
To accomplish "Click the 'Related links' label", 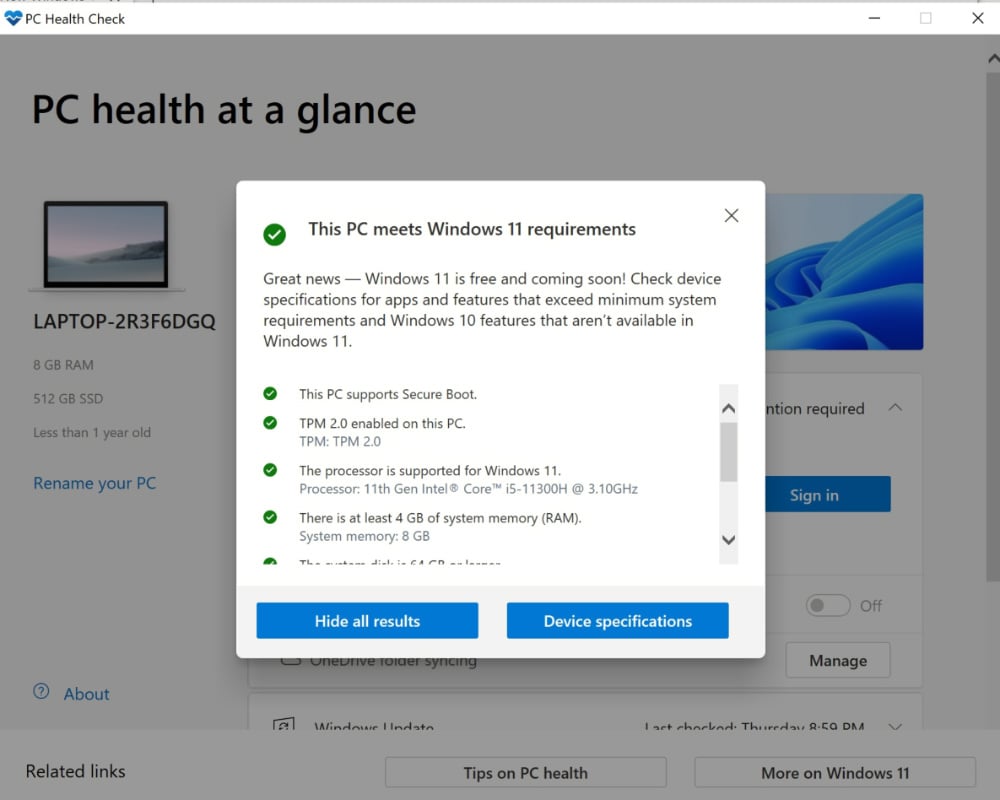I will pos(75,771).
